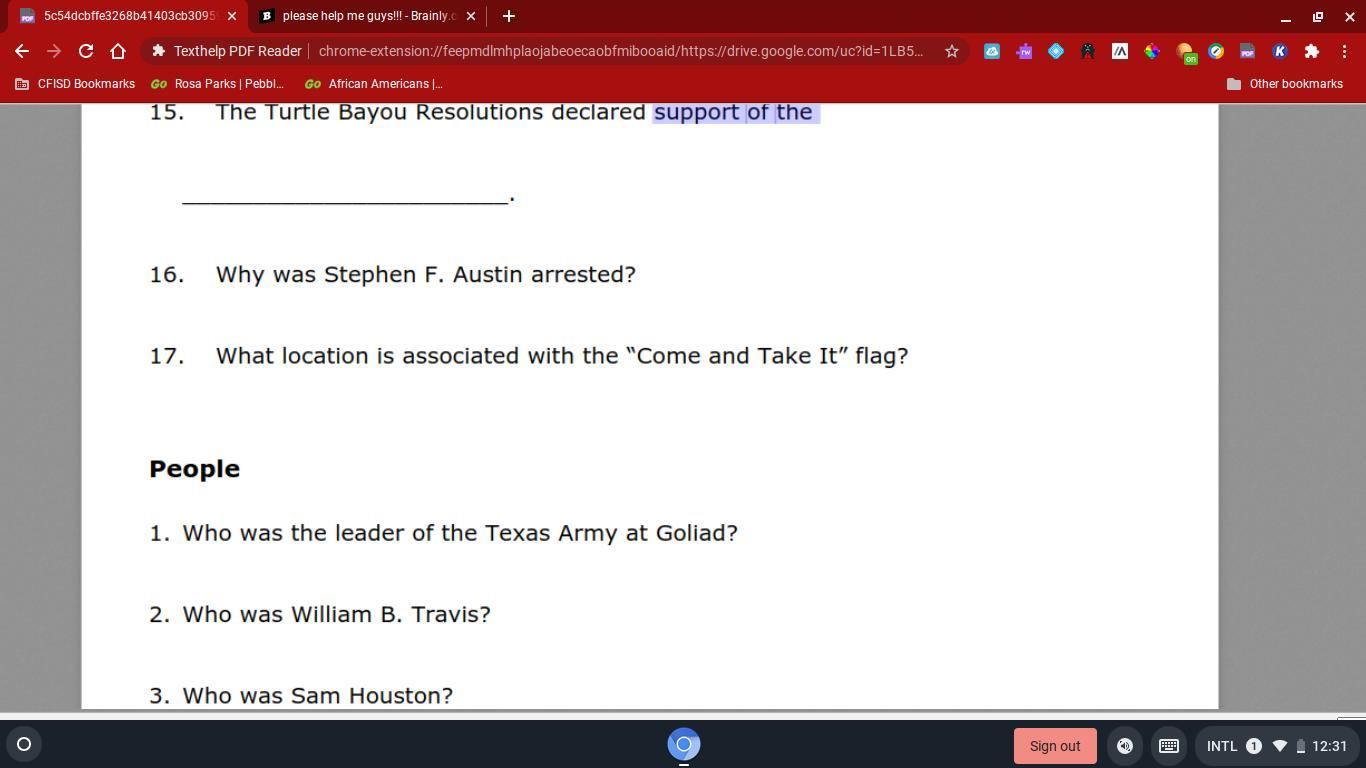
Task: Open the browser home page
Action: coord(118,51)
